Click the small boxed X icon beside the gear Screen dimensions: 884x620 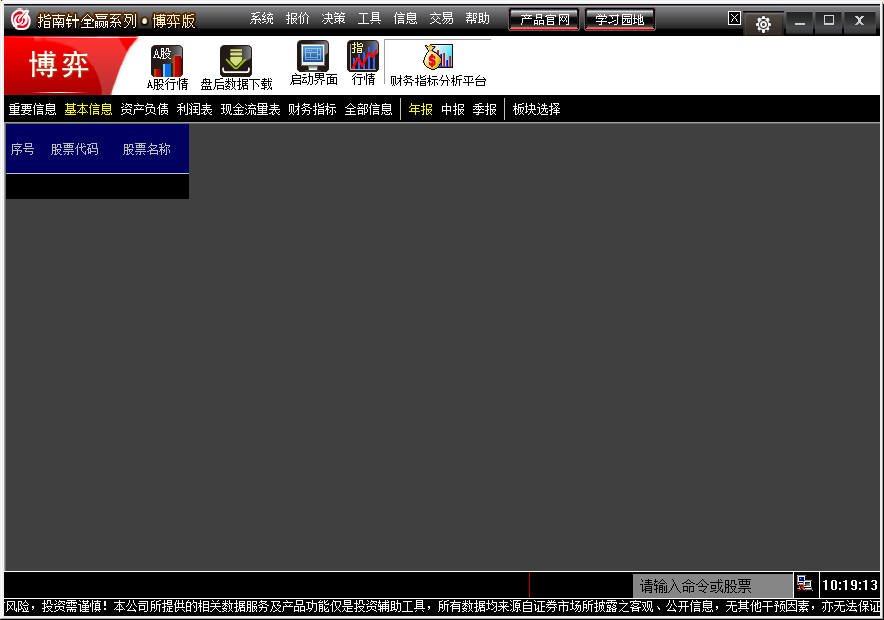(x=734, y=18)
